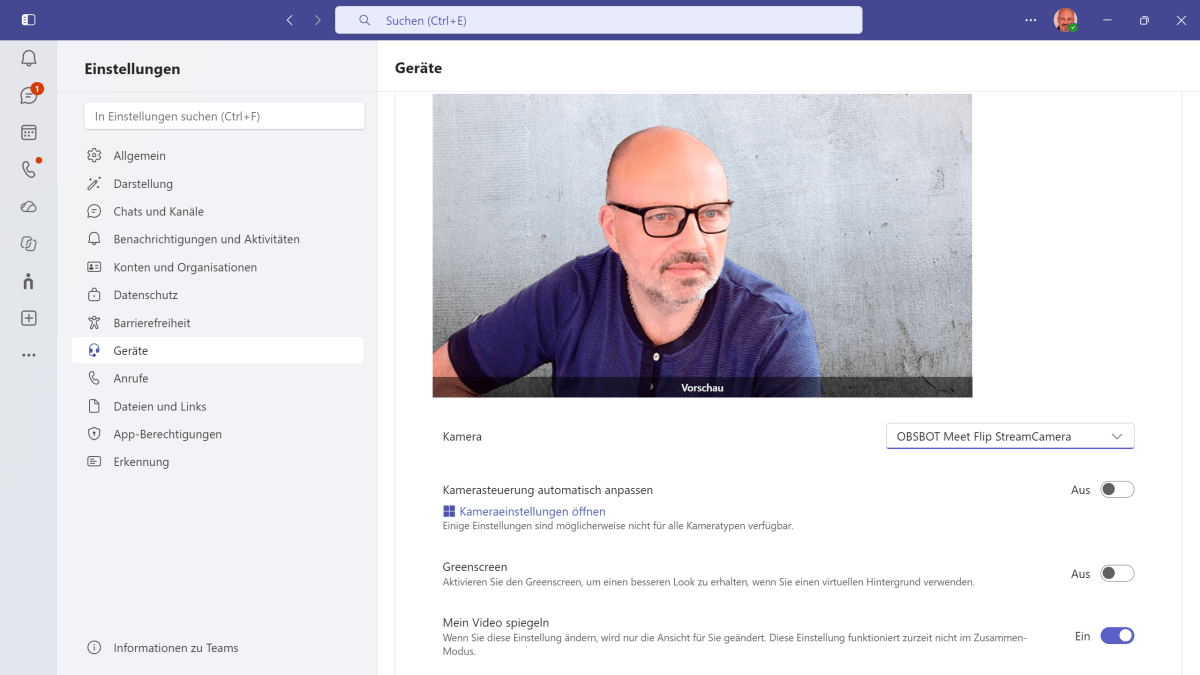Show more apps via the left rail ellipsis
1200x675 pixels.
coord(28,355)
